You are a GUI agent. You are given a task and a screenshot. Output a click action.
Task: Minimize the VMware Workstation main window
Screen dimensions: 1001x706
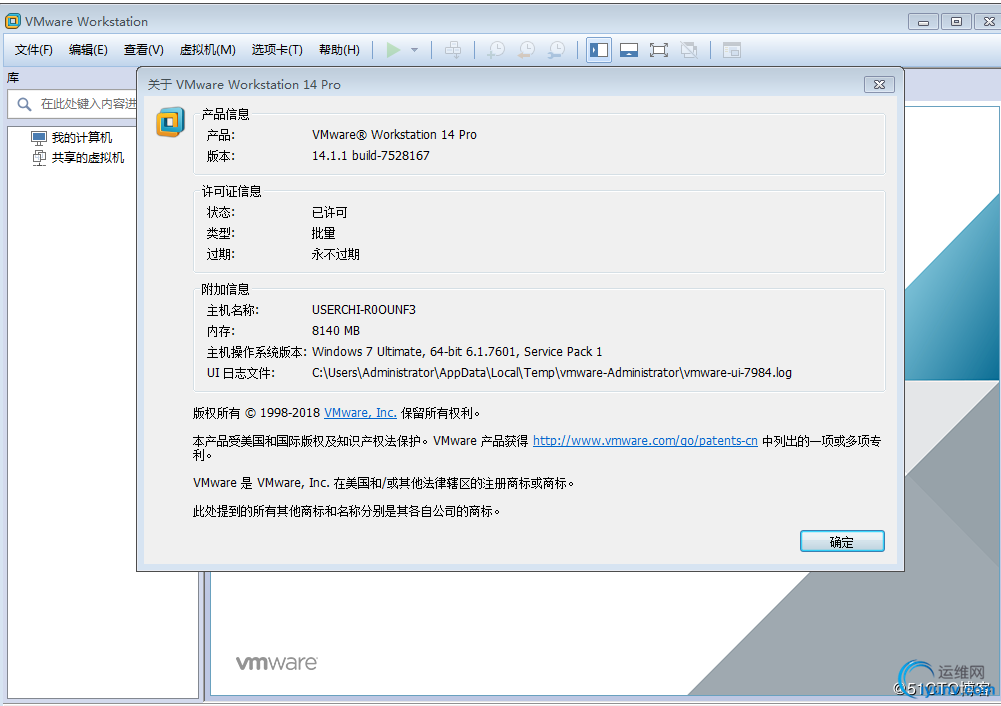tap(923, 21)
